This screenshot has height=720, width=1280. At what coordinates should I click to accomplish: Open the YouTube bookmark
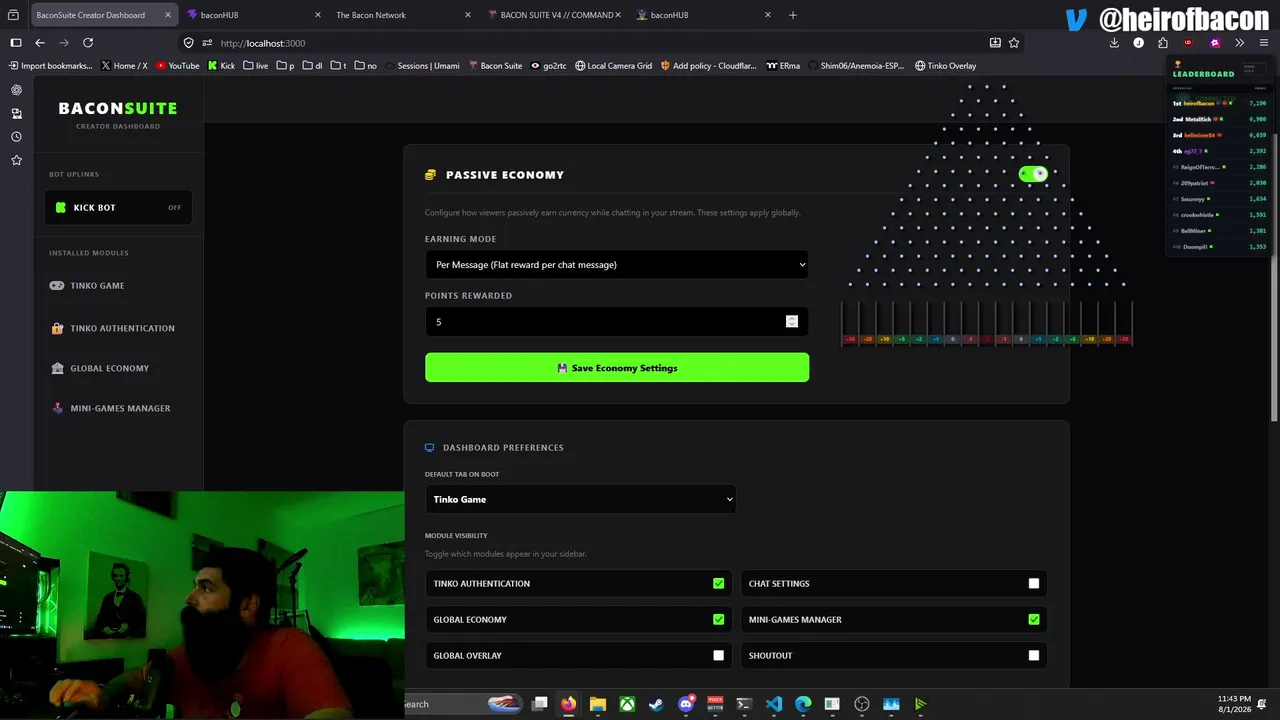[178, 66]
